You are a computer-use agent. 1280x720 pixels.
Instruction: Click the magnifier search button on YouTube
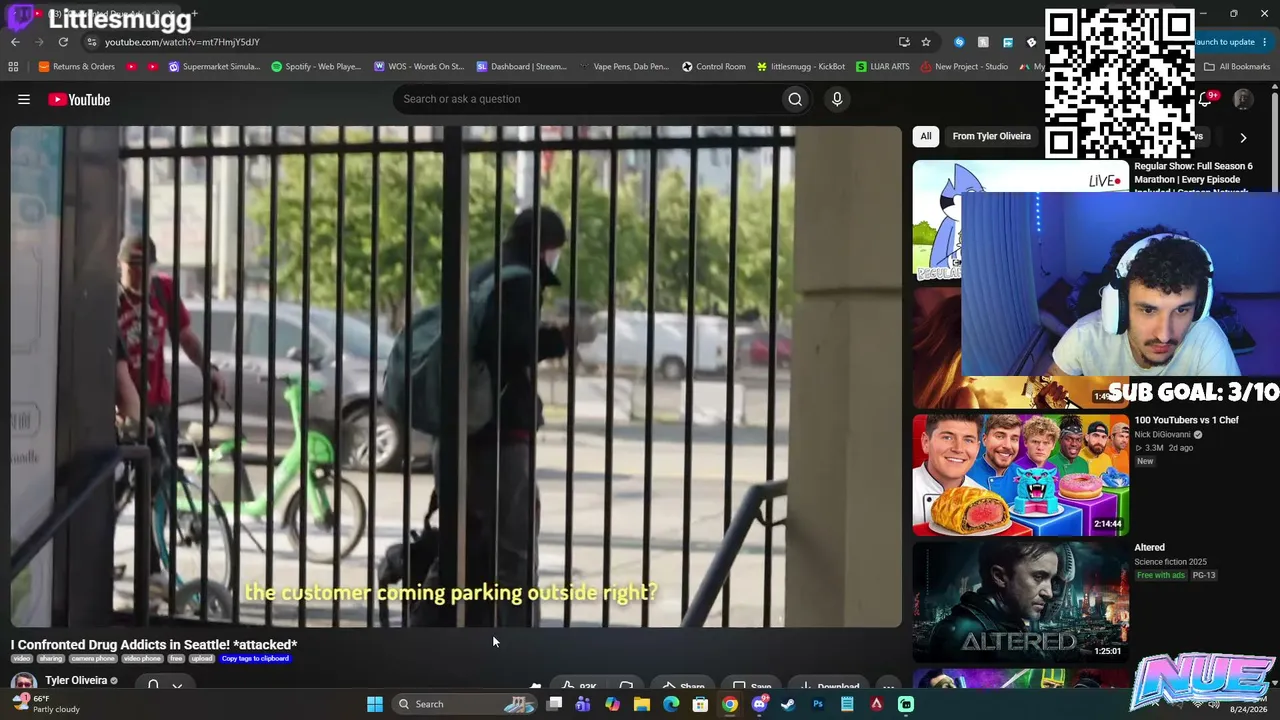tap(795, 99)
